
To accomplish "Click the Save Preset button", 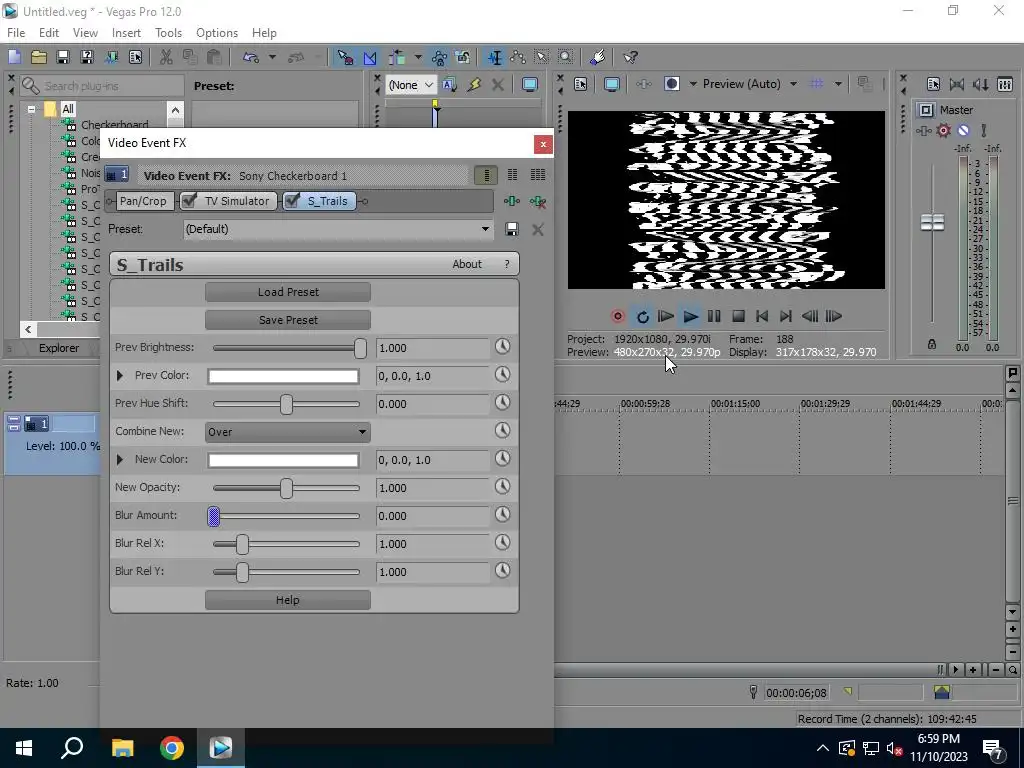I will pos(288,320).
